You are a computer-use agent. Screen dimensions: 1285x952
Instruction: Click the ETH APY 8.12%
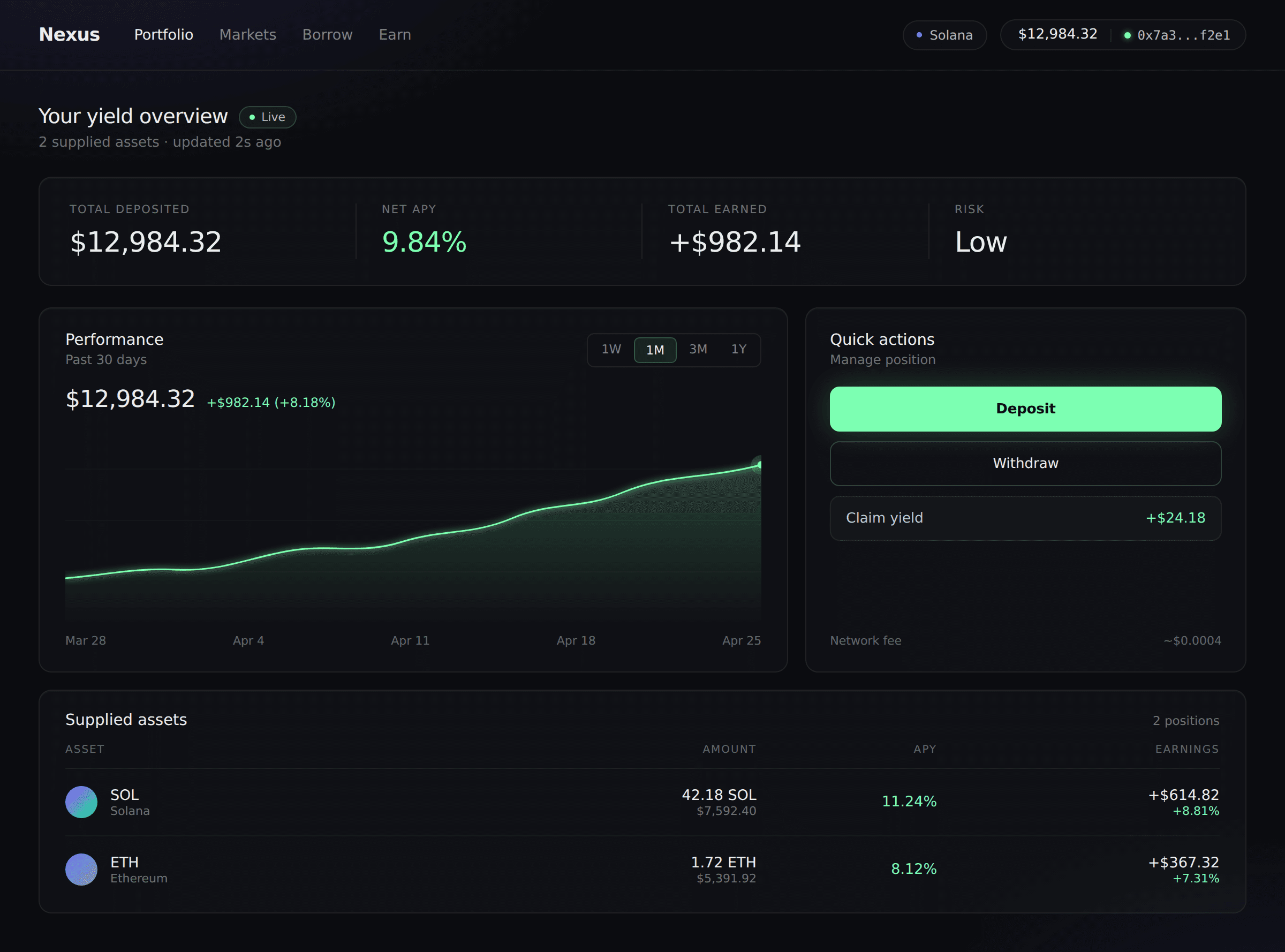tap(914, 868)
